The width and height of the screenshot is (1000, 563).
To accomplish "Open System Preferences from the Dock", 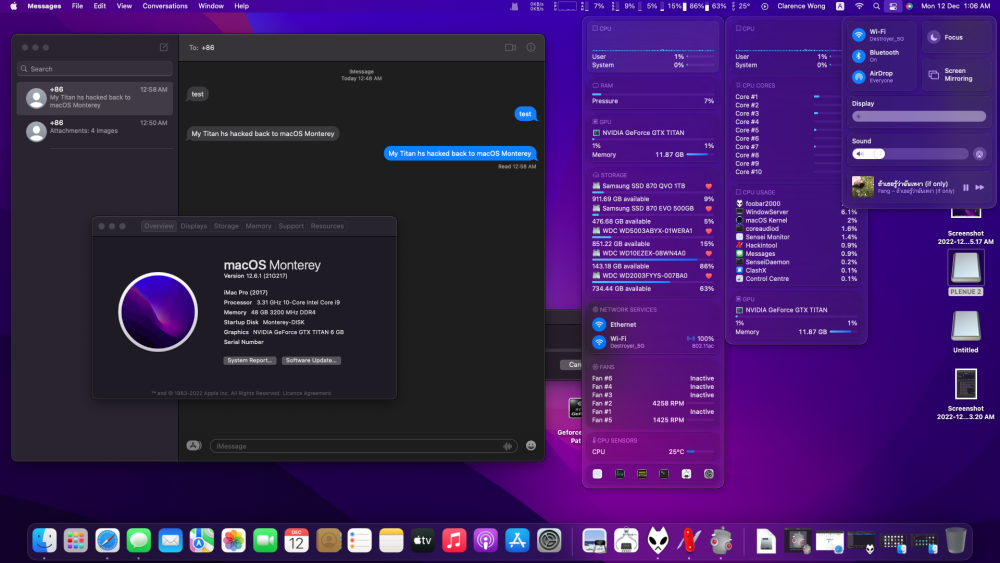I will point(548,541).
